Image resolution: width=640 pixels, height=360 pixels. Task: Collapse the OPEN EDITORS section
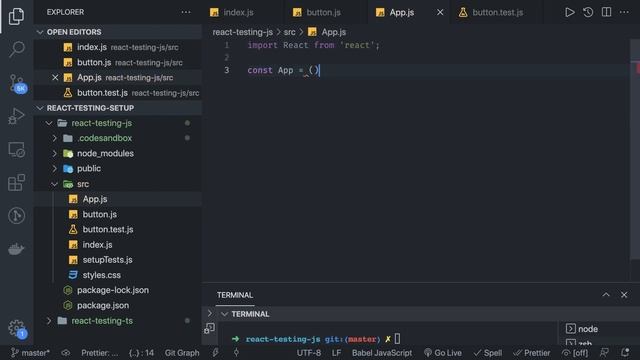click(118, 32)
